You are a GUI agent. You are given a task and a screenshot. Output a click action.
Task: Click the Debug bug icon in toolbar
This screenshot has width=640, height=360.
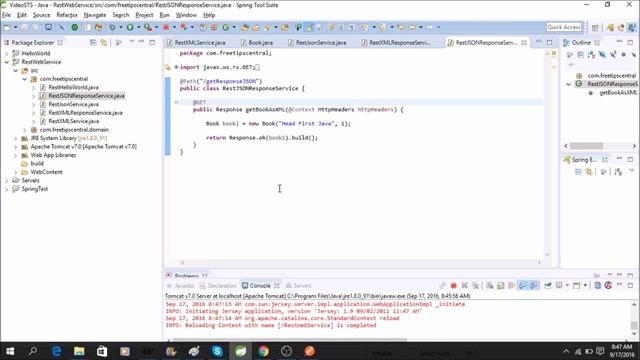[112, 27]
